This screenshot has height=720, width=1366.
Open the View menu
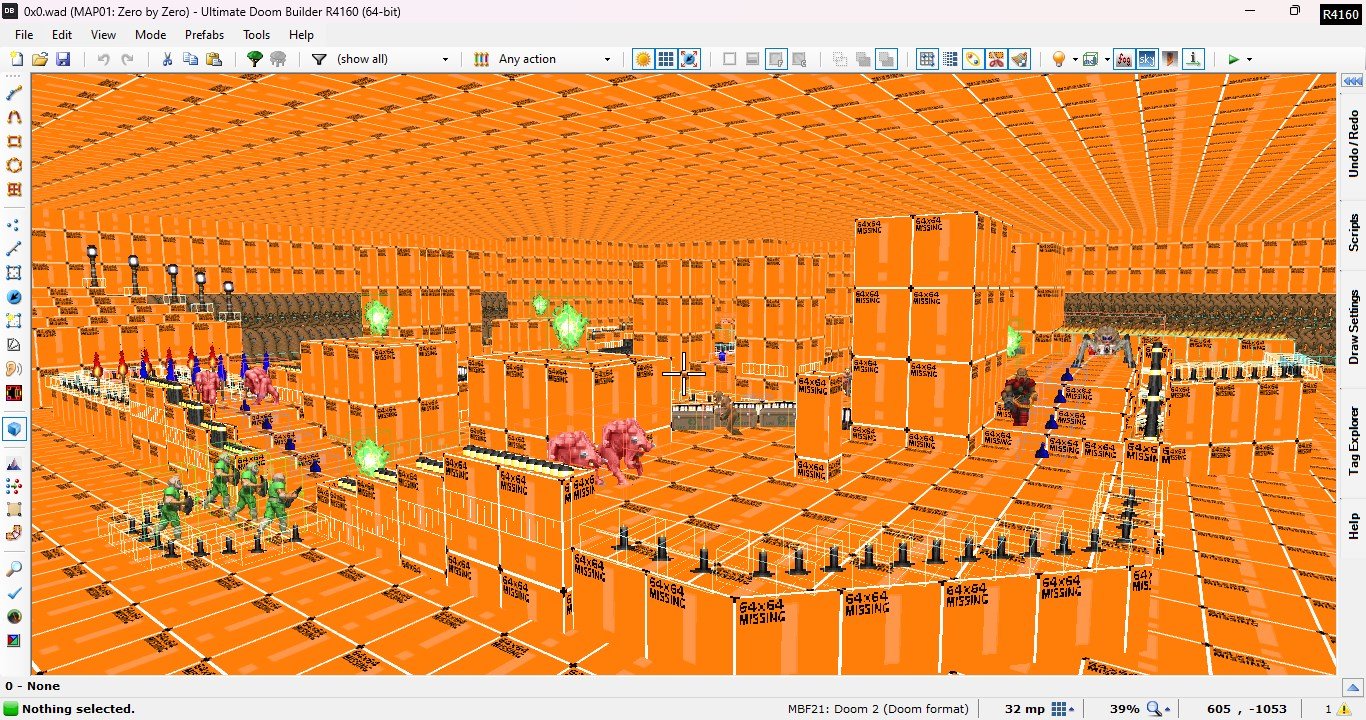pyautogui.click(x=103, y=34)
